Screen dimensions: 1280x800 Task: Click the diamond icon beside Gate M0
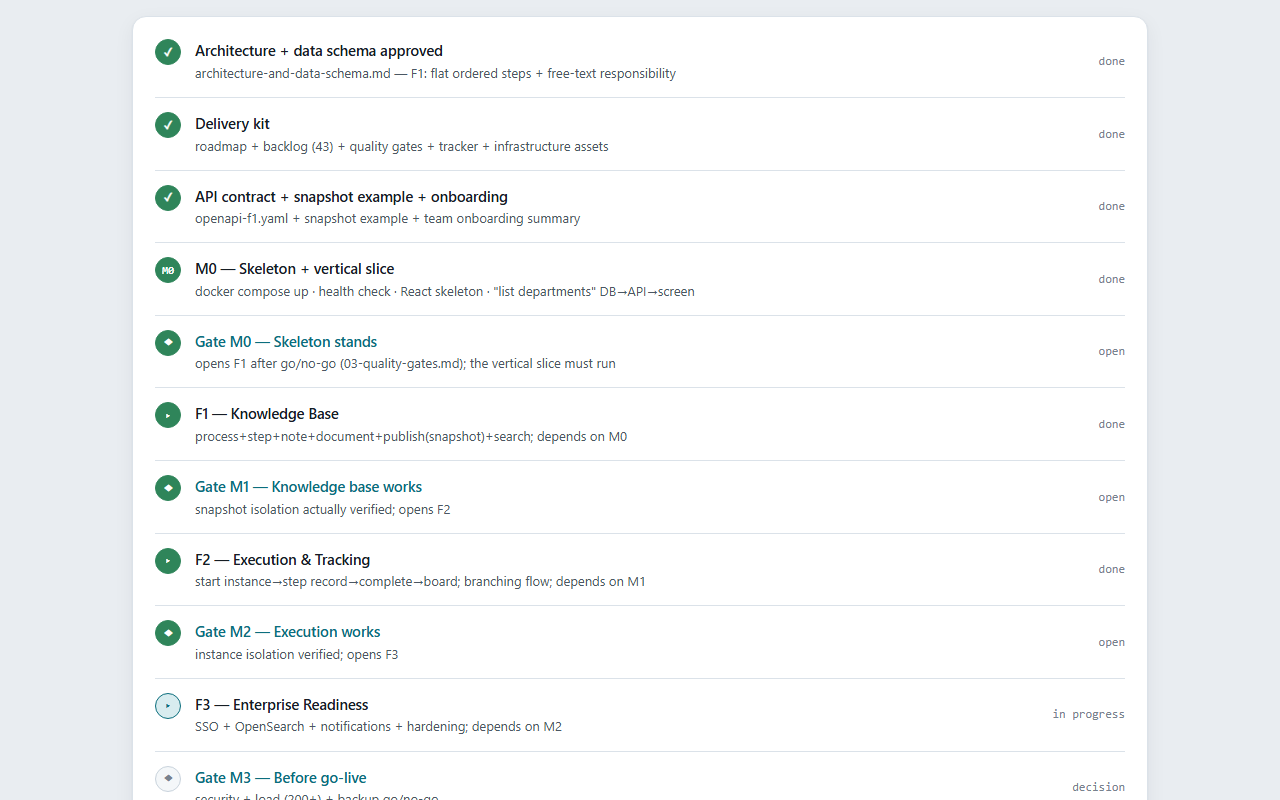(168, 343)
